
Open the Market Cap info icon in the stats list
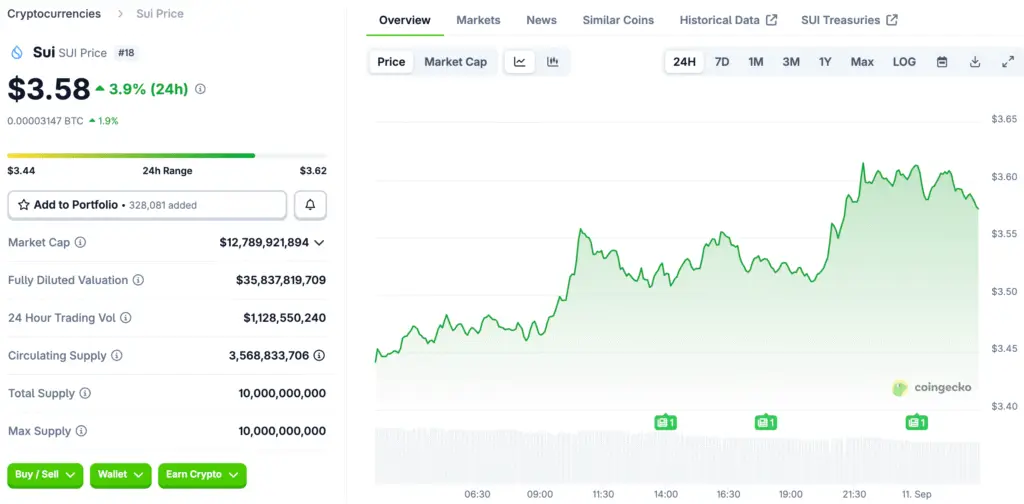point(80,242)
